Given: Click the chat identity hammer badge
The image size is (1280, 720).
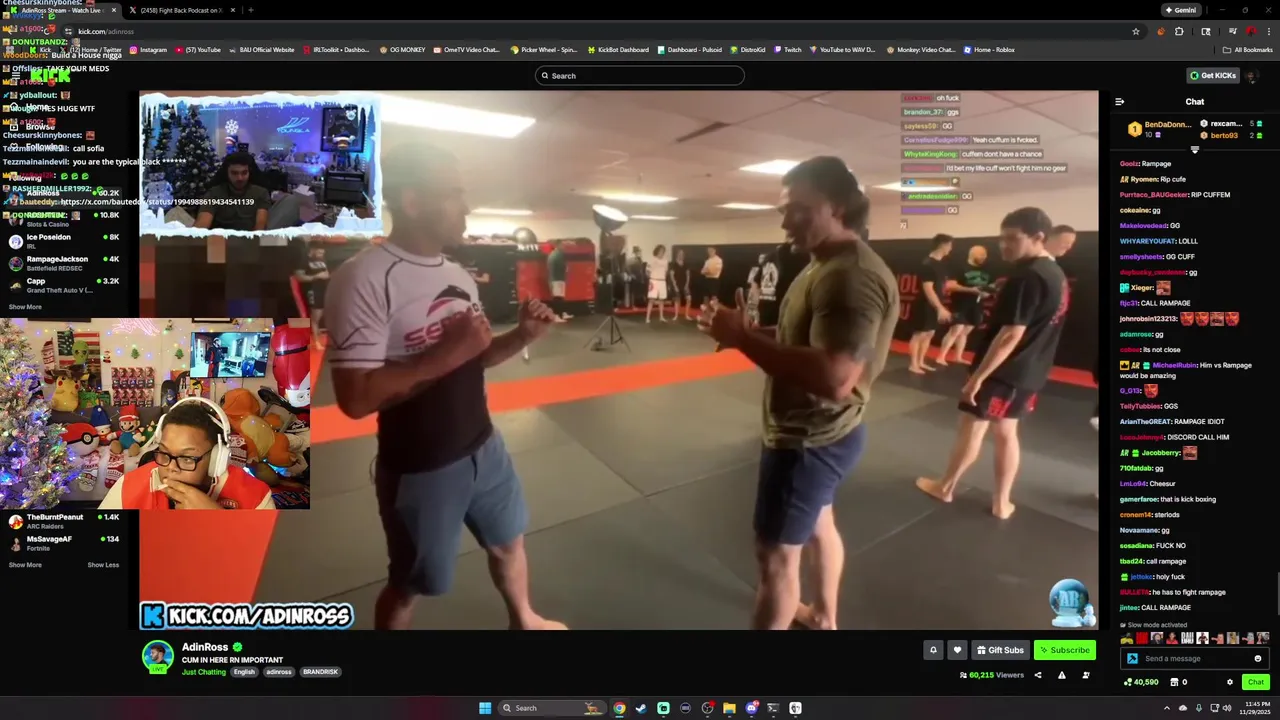Looking at the screenshot, I should tap(1132, 658).
